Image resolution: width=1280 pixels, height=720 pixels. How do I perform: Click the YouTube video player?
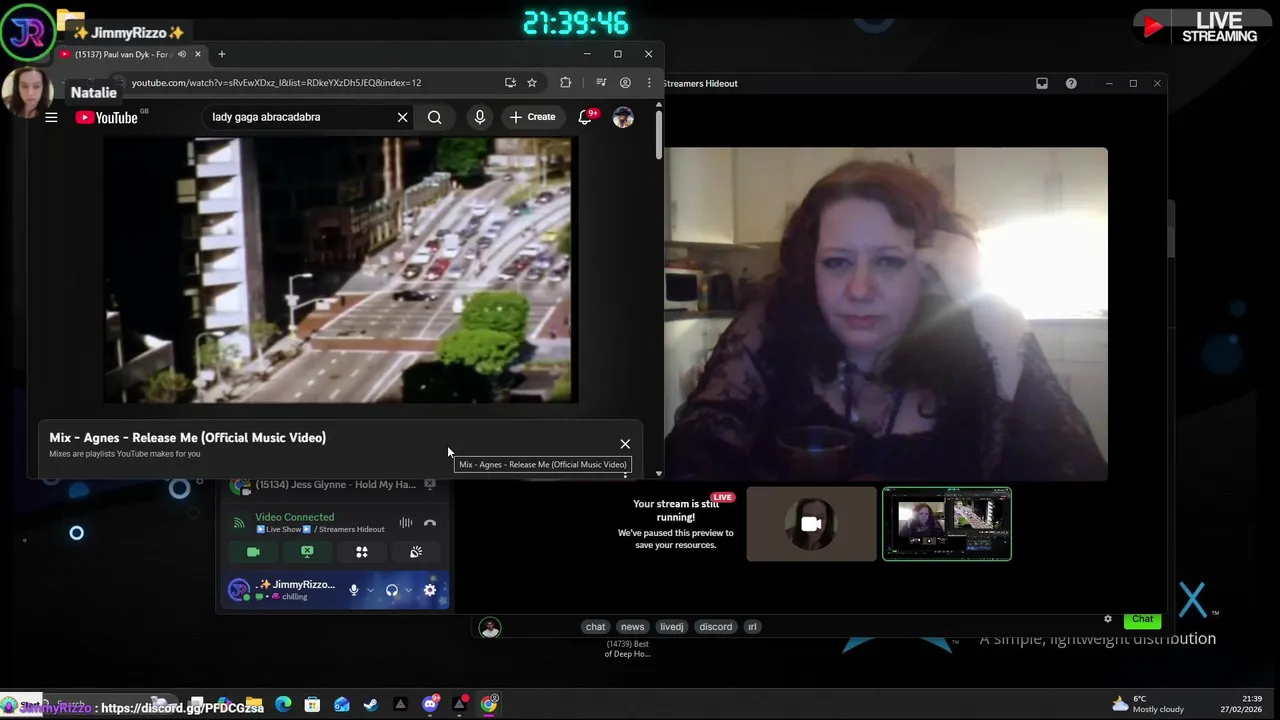coord(340,270)
